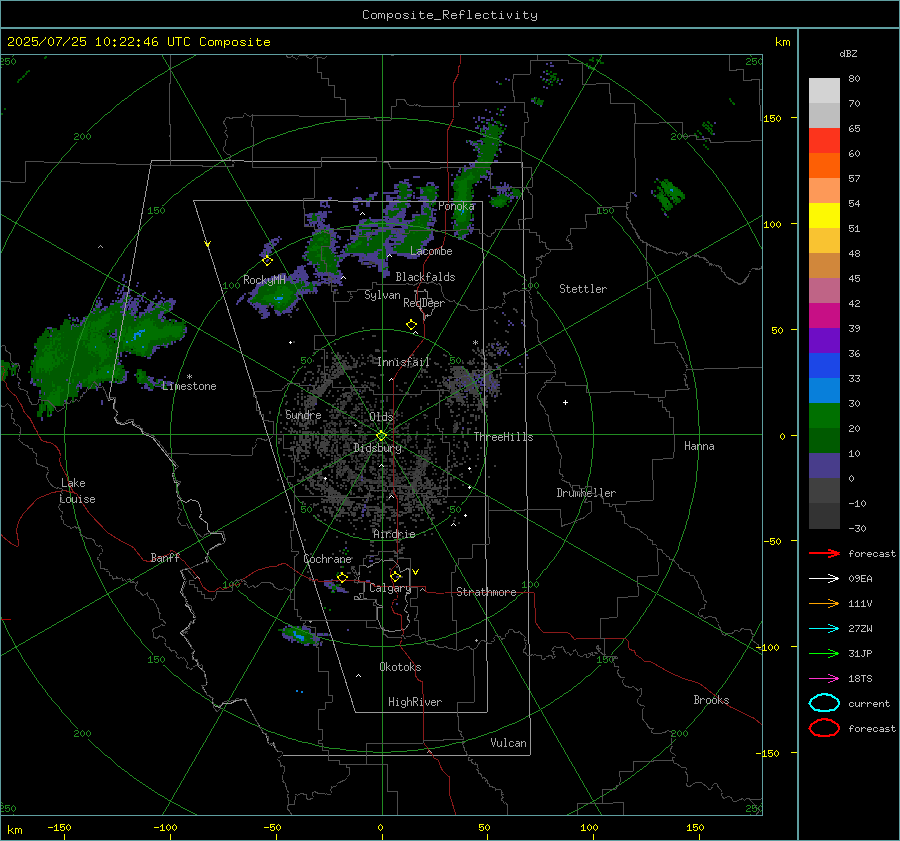Click the cyan current ellipse icon

(824, 703)
